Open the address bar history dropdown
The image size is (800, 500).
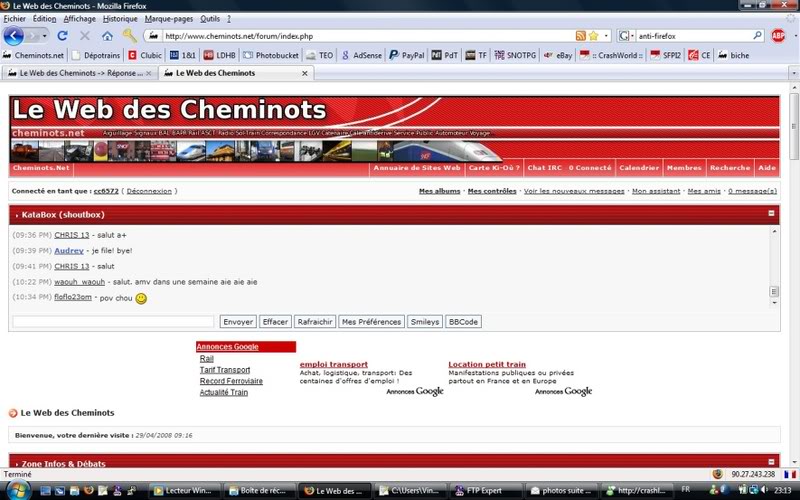pyautogui.click(x=604, y=36)
